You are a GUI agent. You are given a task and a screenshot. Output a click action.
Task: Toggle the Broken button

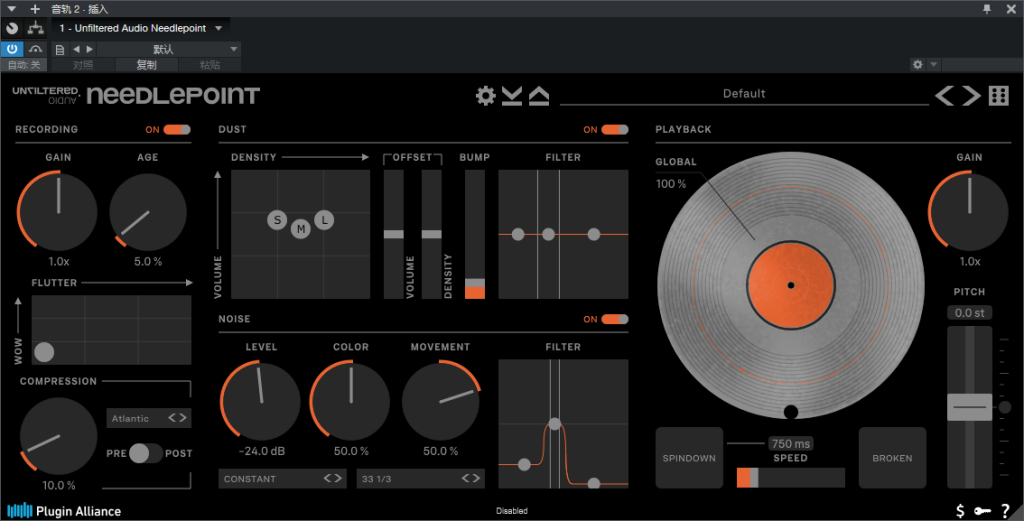(892, 458)
